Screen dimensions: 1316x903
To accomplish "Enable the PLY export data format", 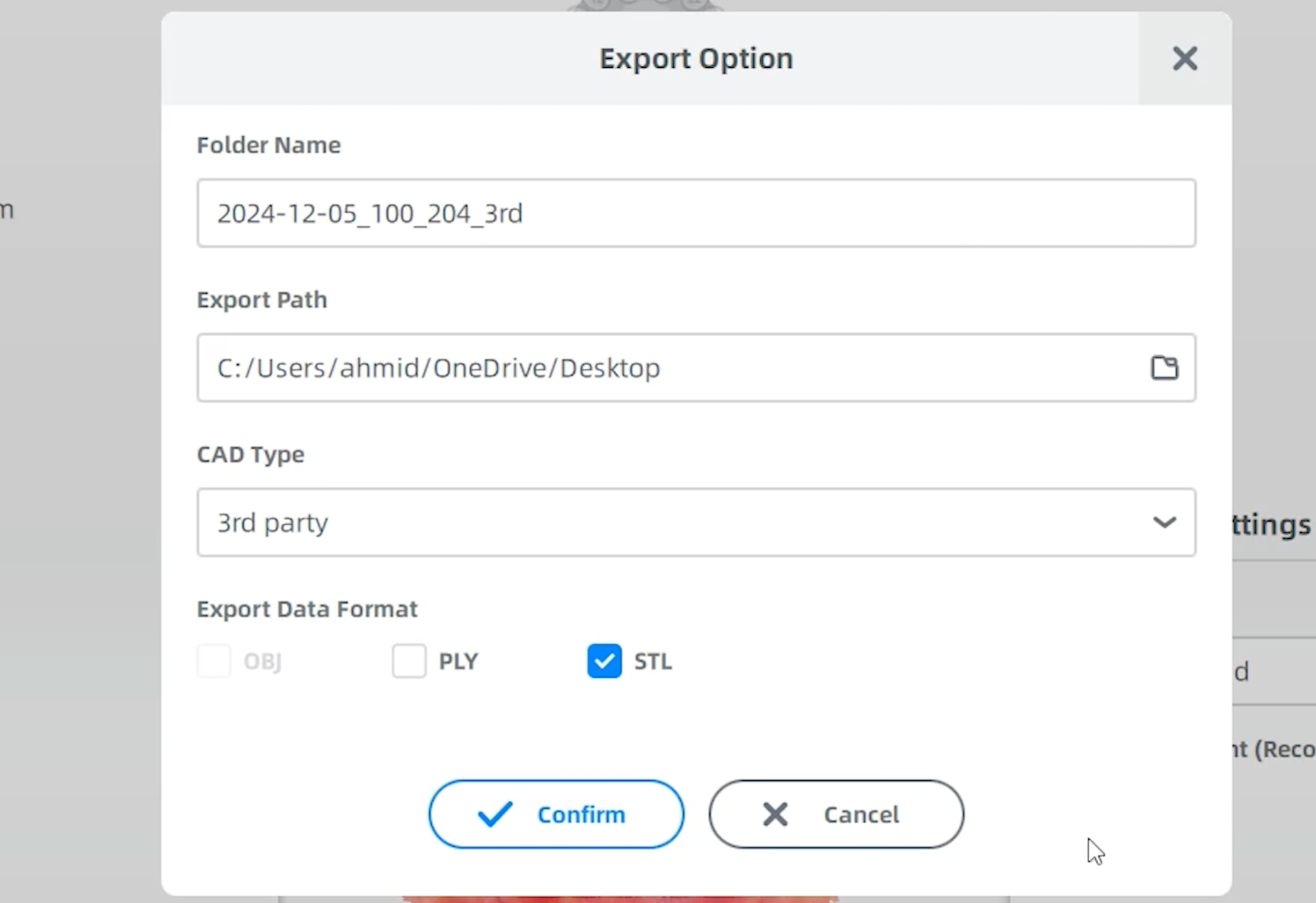I will point(409,661).
